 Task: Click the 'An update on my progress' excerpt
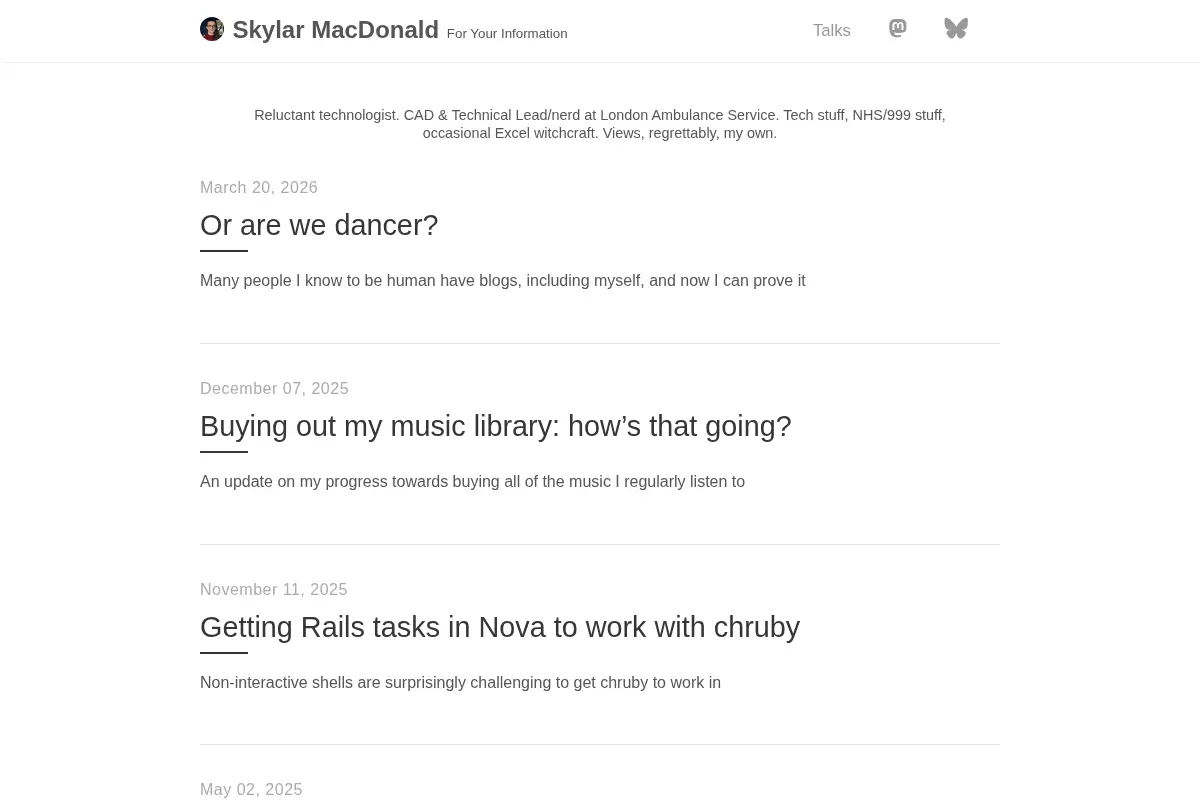click(x=472, y=482)
